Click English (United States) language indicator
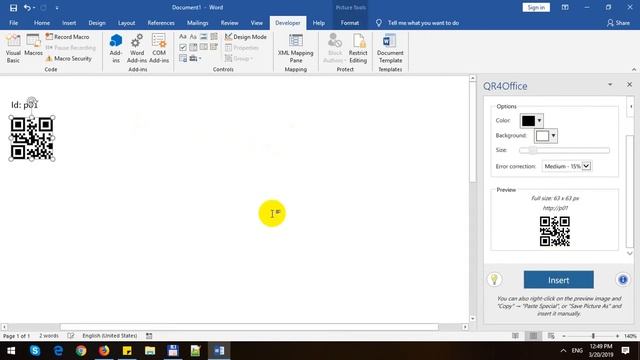 pos(109,336)
